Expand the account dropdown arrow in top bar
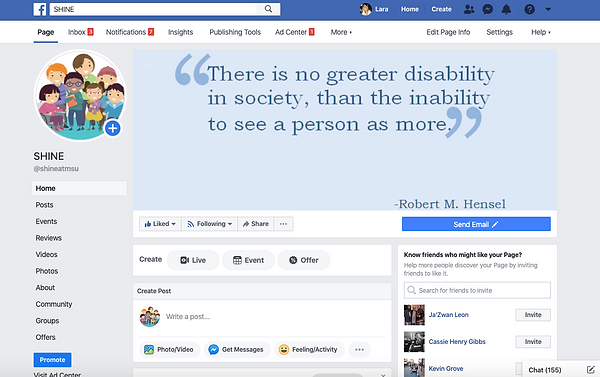The width and height of the screenshot is (600, 377). point(548,9)
